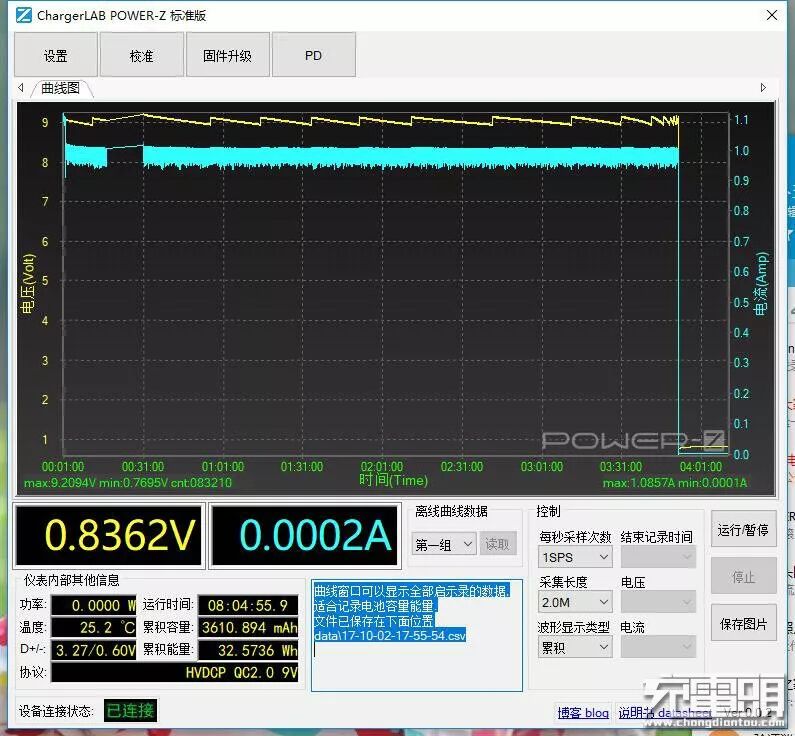The height and width of the screenshot is (736, 795).
Task: Click the 累积能量 value 32.5736 Wh
Action: tap(248, 650)
